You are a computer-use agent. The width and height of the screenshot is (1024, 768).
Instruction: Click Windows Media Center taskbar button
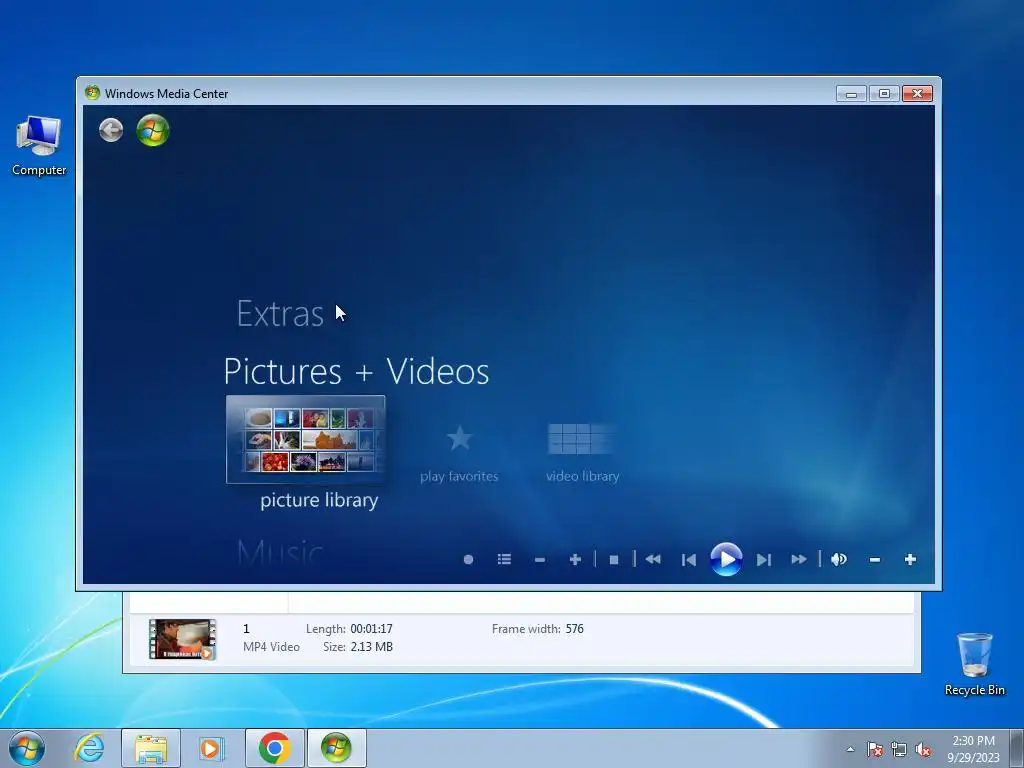336,748
